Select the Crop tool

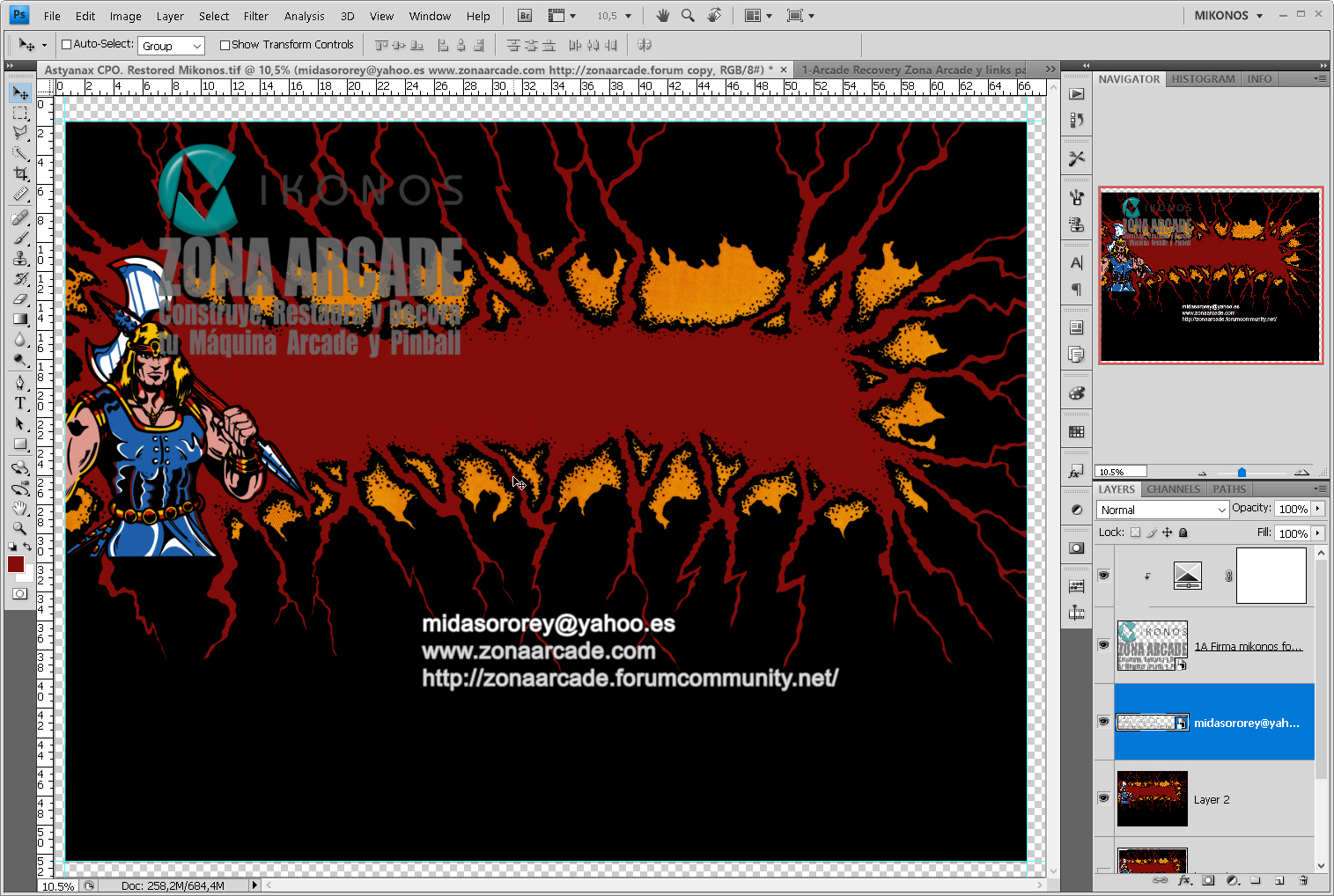(x=20, y=174)
